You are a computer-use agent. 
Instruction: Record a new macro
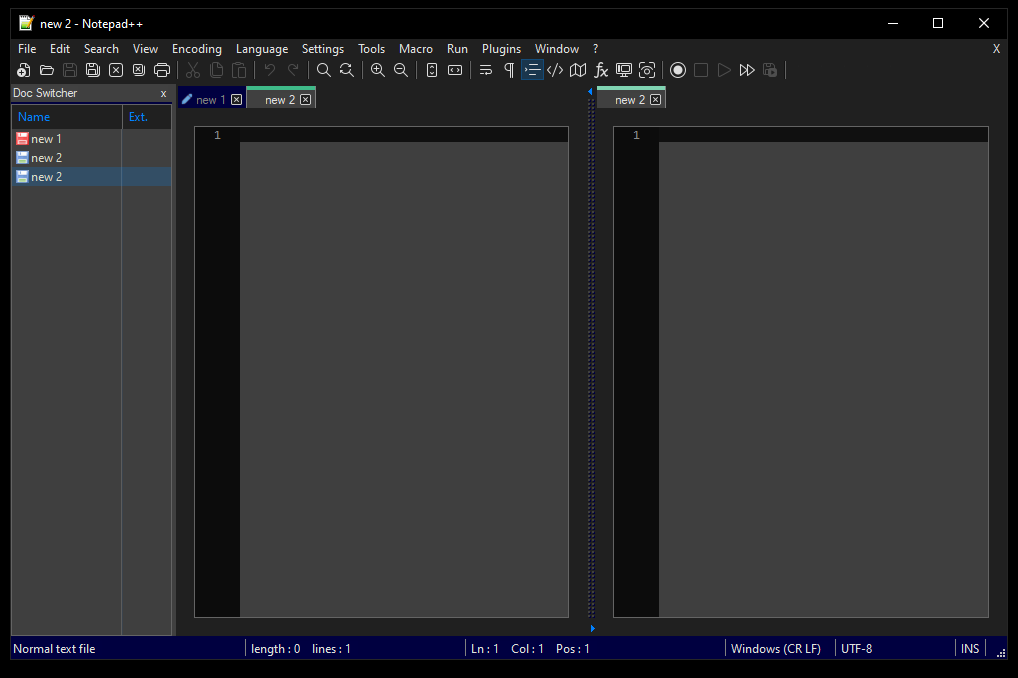(x=678, y=70)
